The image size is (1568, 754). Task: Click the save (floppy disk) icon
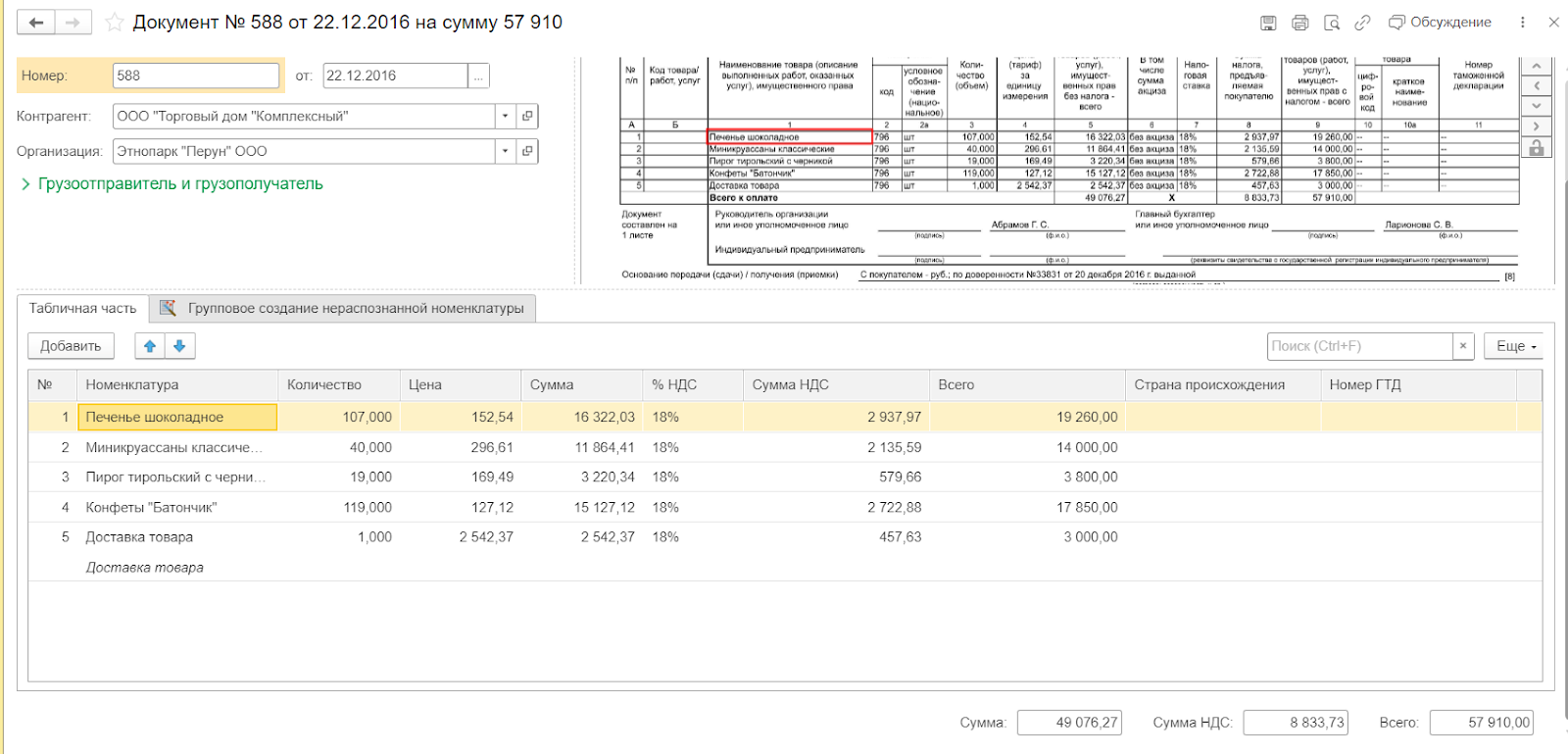pos(1268,23)
